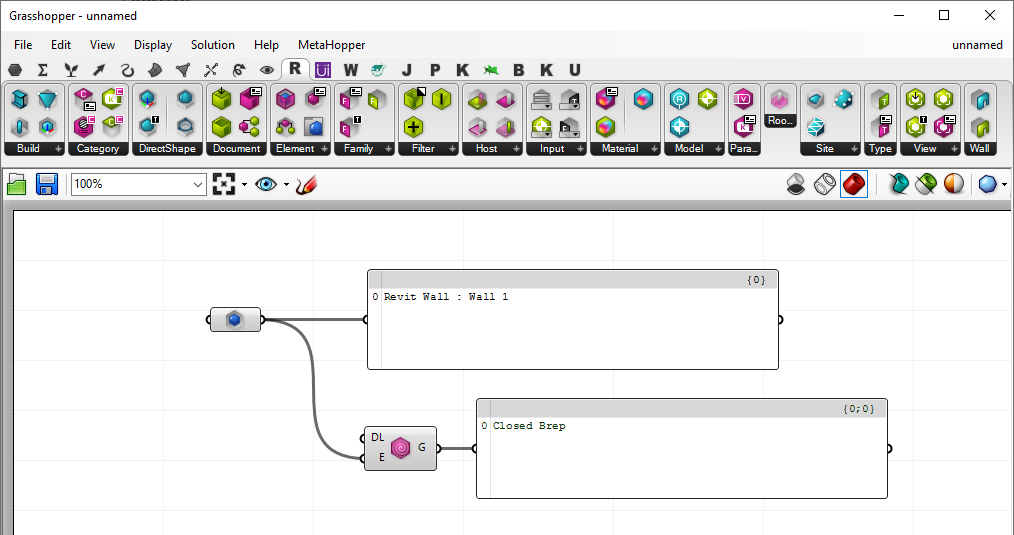The width and height of the screenshot is (1014, 535).
Task: Toggle wireframe preview mode
Action: point(825,184)
